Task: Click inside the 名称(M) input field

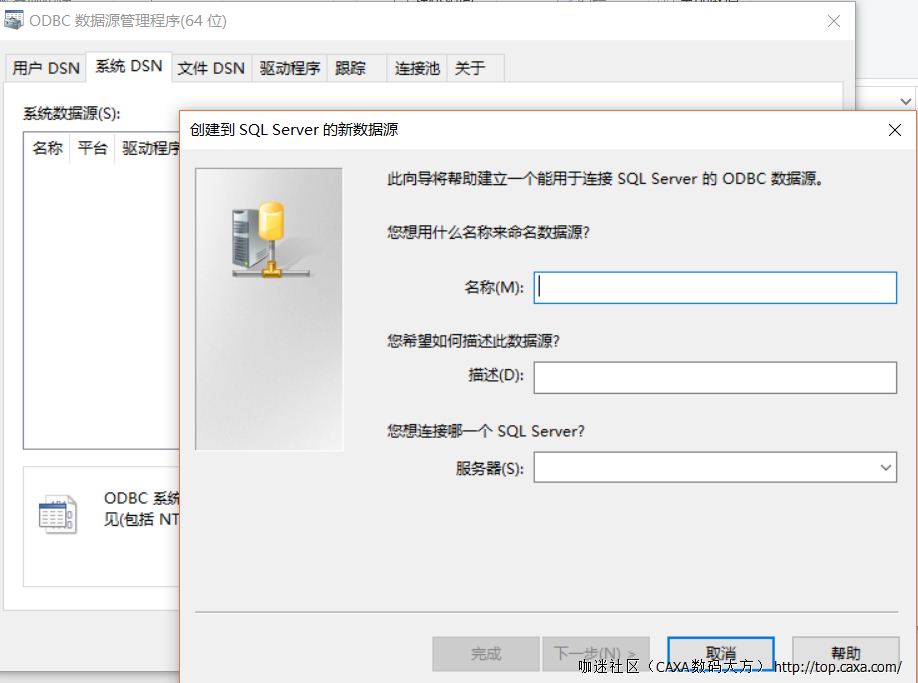Action: (715, 287)
